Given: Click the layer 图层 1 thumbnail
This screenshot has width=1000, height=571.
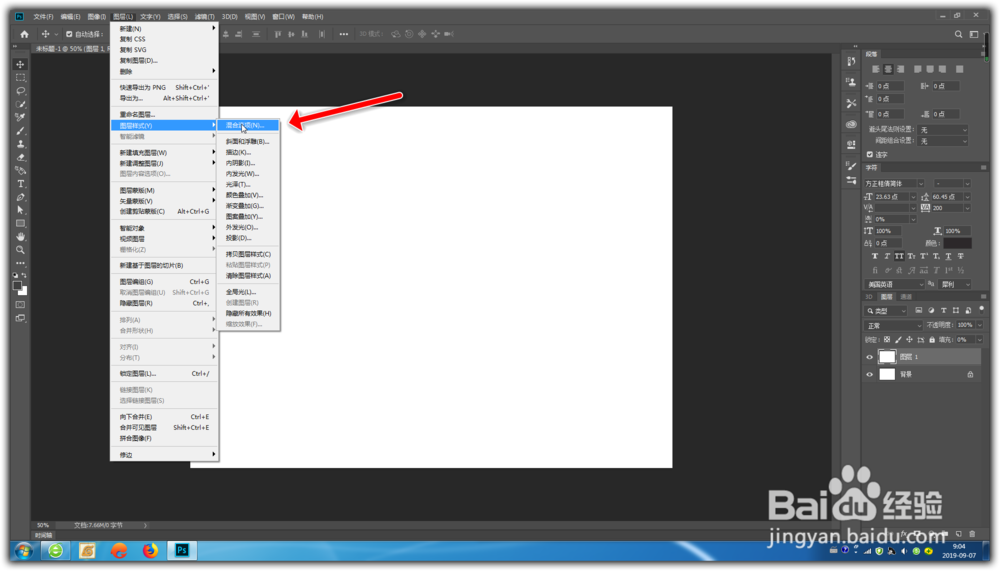Looking at the screenshot, I should (x=887, y=357).
